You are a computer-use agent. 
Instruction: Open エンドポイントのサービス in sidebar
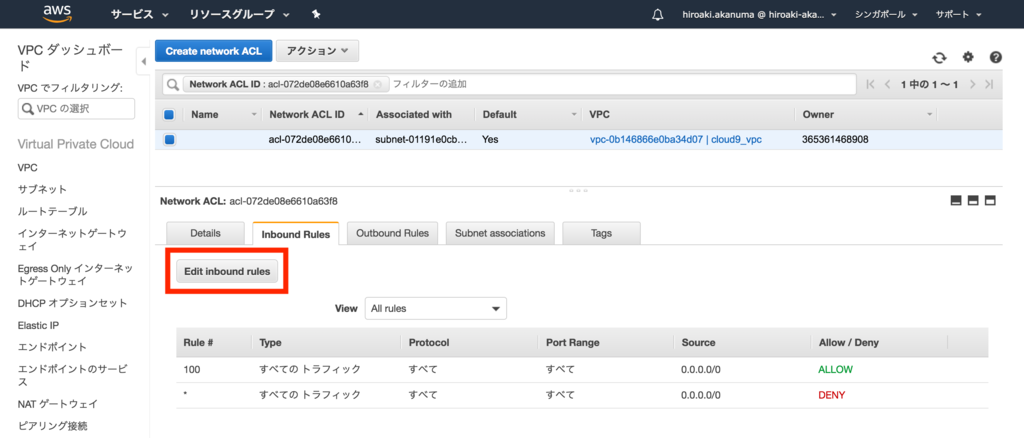click(x=72, y=375)
